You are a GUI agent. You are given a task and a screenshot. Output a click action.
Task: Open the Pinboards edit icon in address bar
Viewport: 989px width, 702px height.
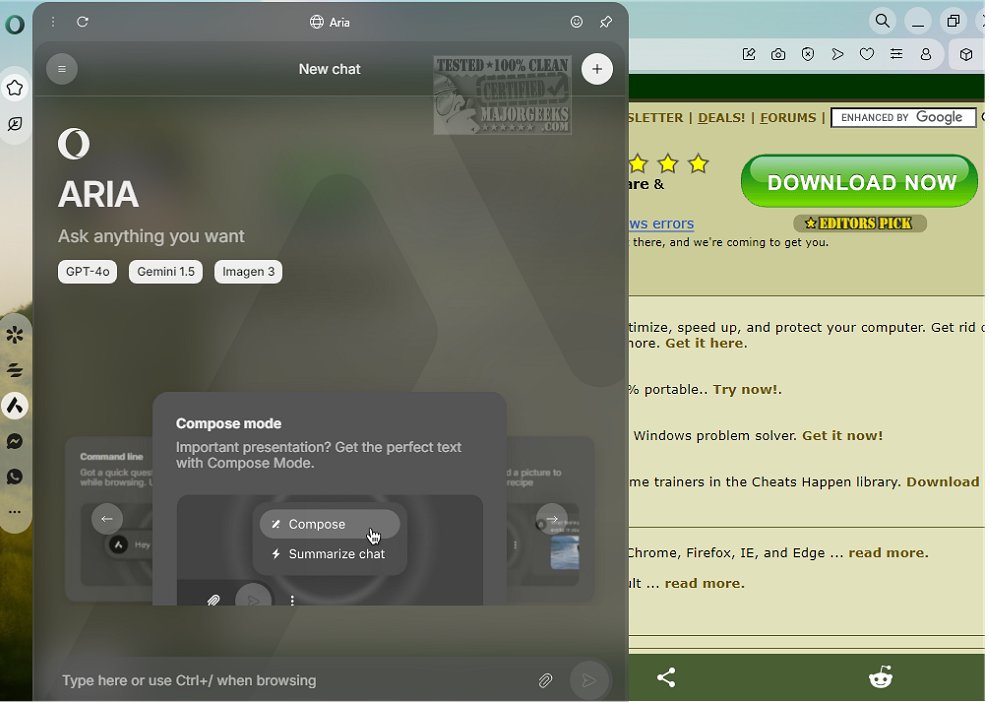pyautogui.click(x=749, y=54)
